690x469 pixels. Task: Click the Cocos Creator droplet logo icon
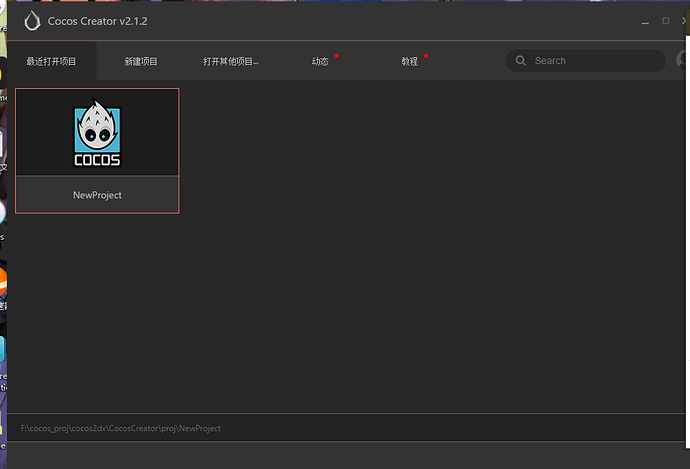(x=32, y=21)
